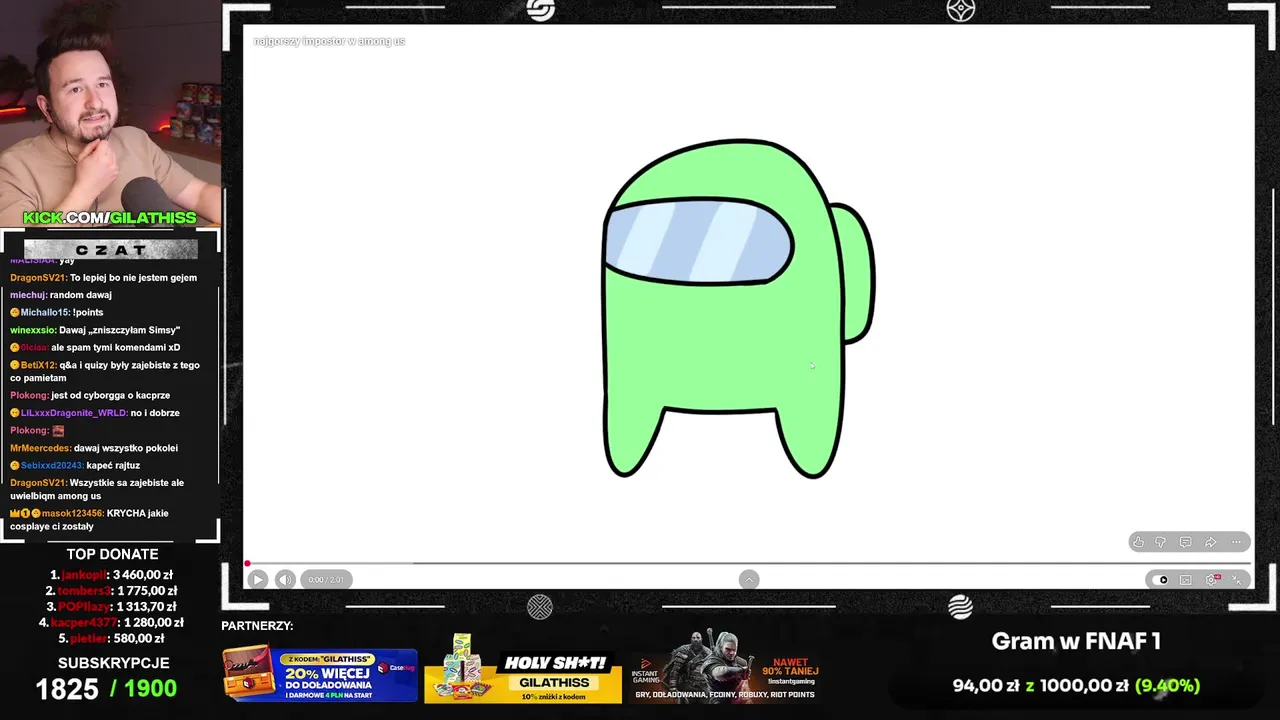Open the KICK.COM/GILATHISS link

110,218
